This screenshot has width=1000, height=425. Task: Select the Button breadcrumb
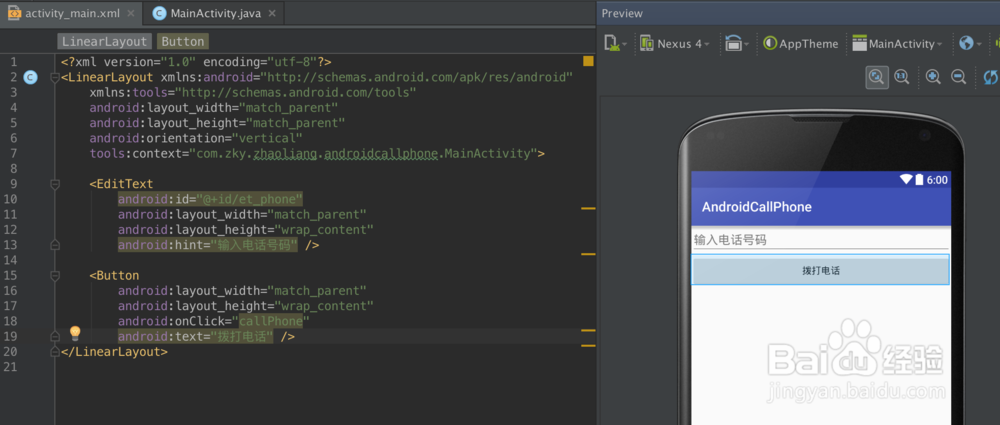(x=183, y=41)
